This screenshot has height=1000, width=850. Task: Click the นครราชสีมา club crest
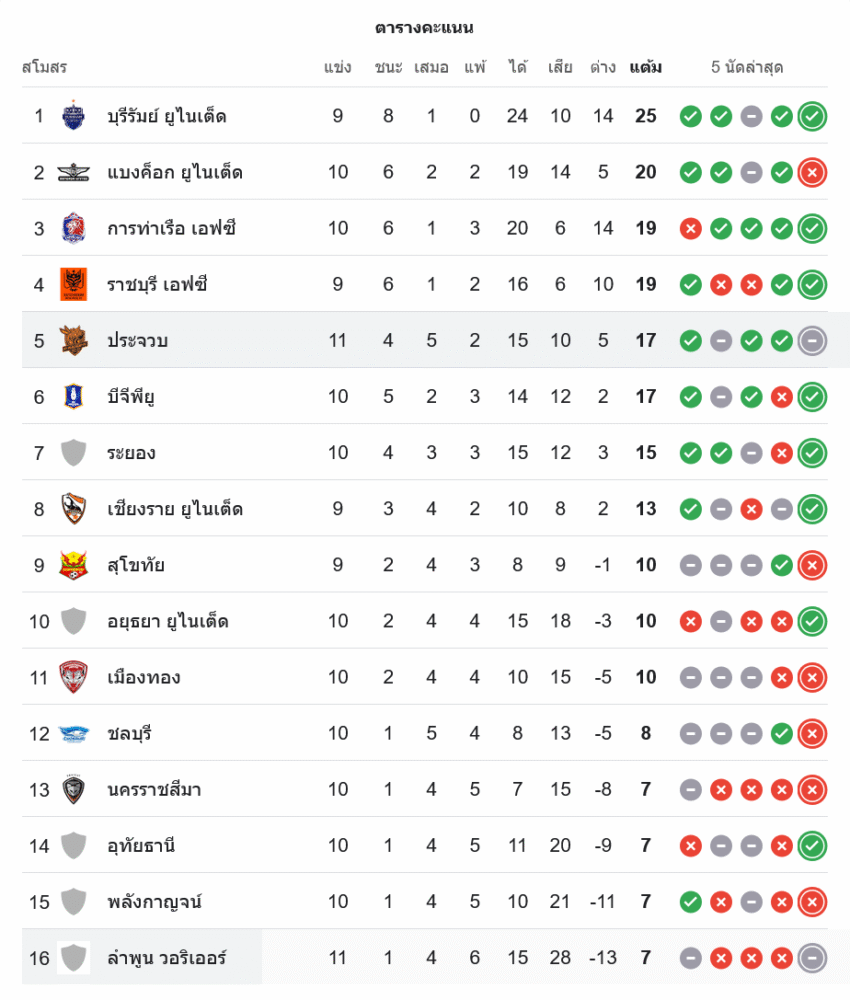[x=73, y=789]
